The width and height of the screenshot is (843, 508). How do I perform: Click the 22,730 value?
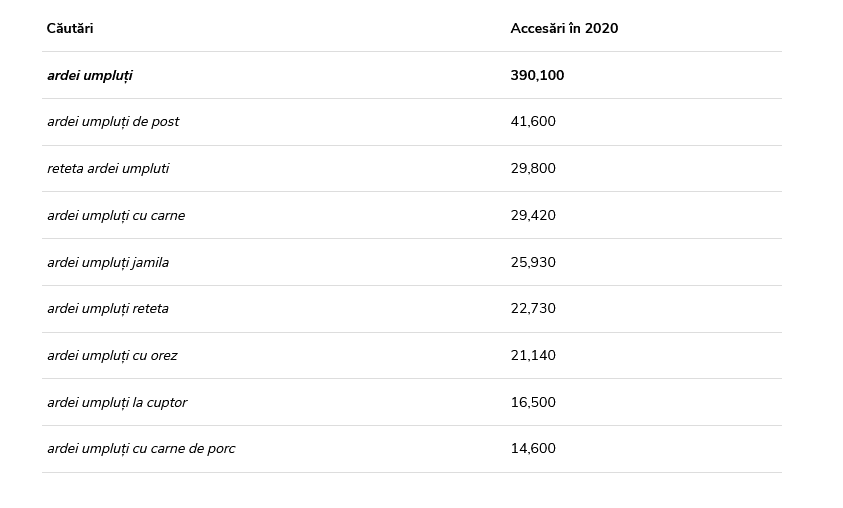(x=533, y=309)
